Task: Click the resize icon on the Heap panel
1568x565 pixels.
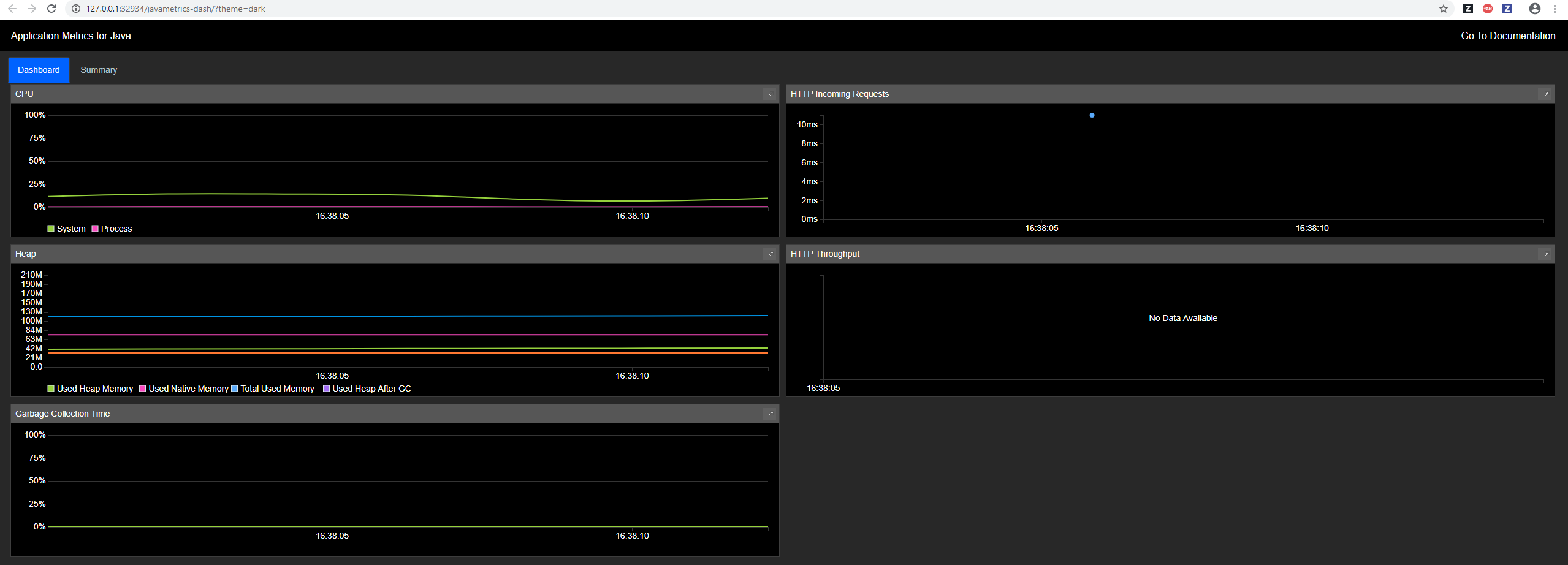Action: tap(771, 254)
